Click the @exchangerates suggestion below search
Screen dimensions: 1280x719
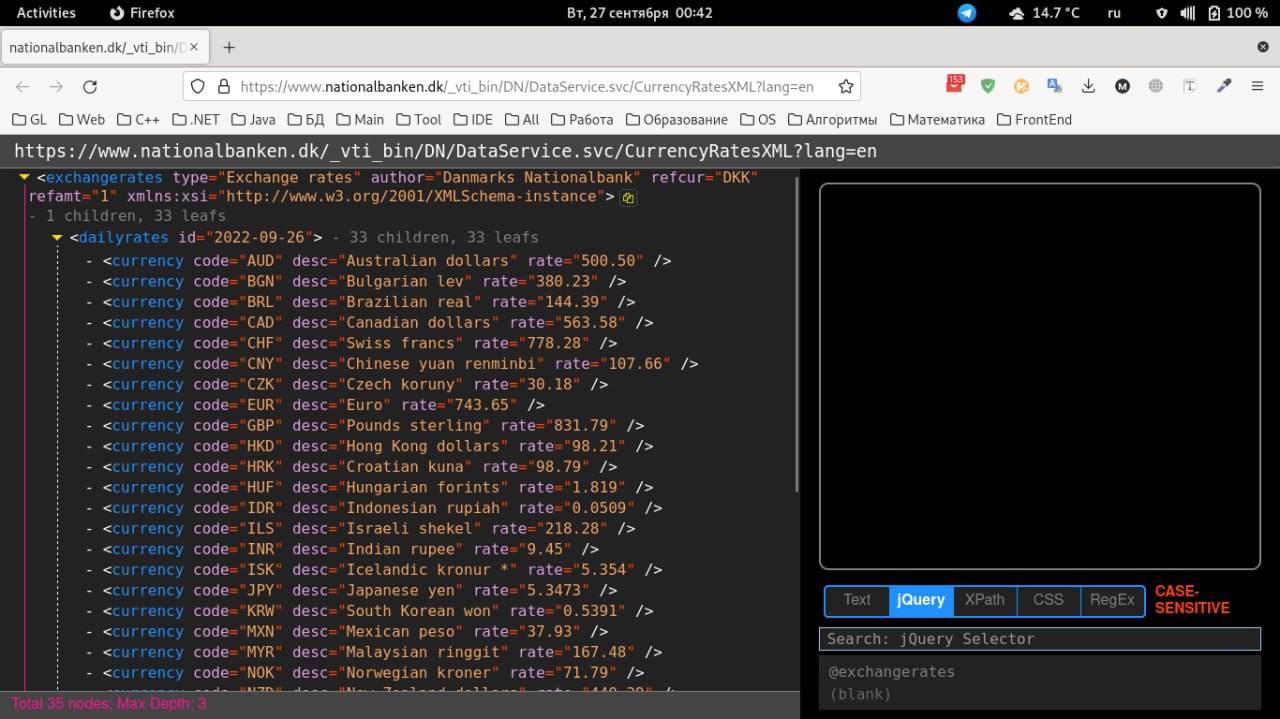892,672
